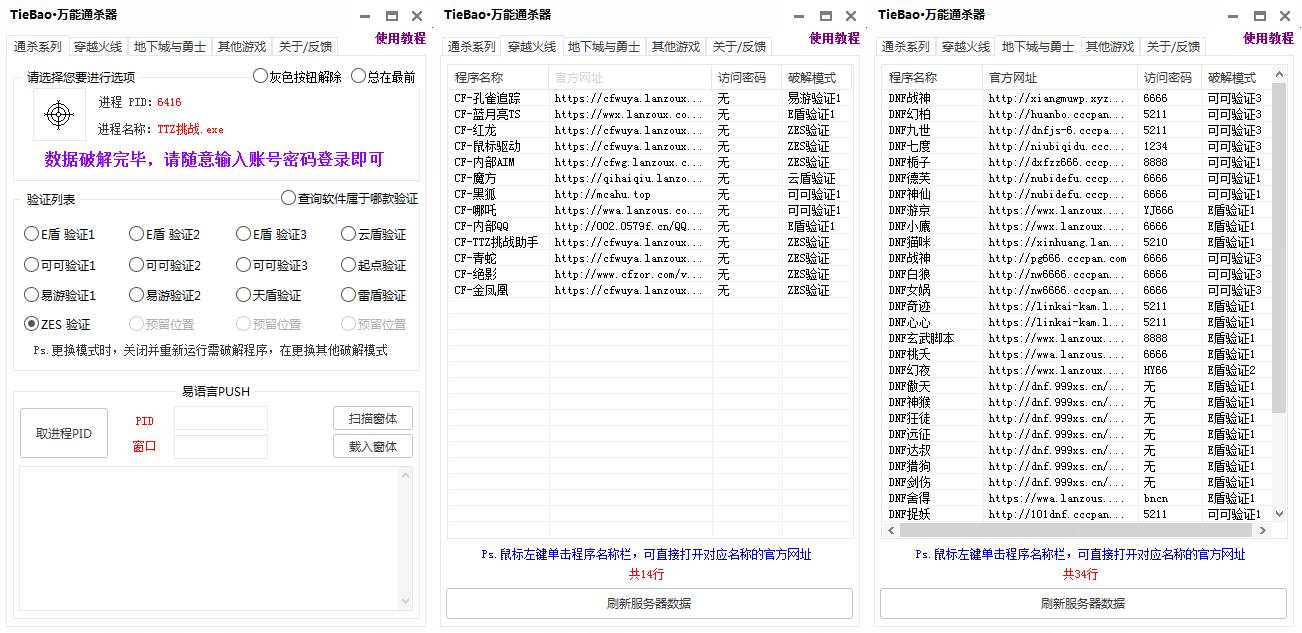This screenshot has height=633, width=1302.
Task: Click the PID input field
Action: pos(220,418)
